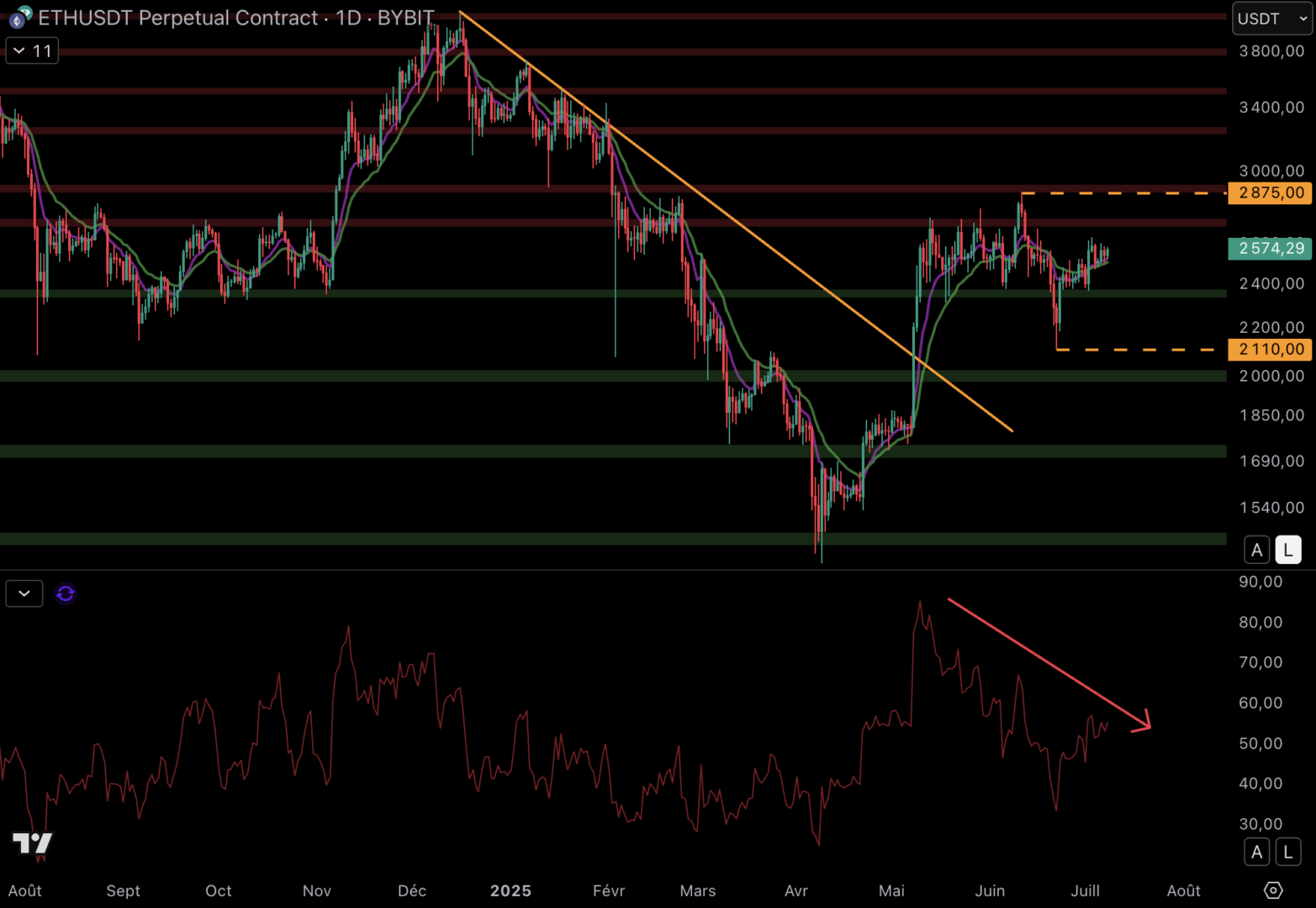Click the Mars time axis label
Image resolution: width=1316 pixels, height=908 pixels.
pyautogui.click(x=698, y=890)
